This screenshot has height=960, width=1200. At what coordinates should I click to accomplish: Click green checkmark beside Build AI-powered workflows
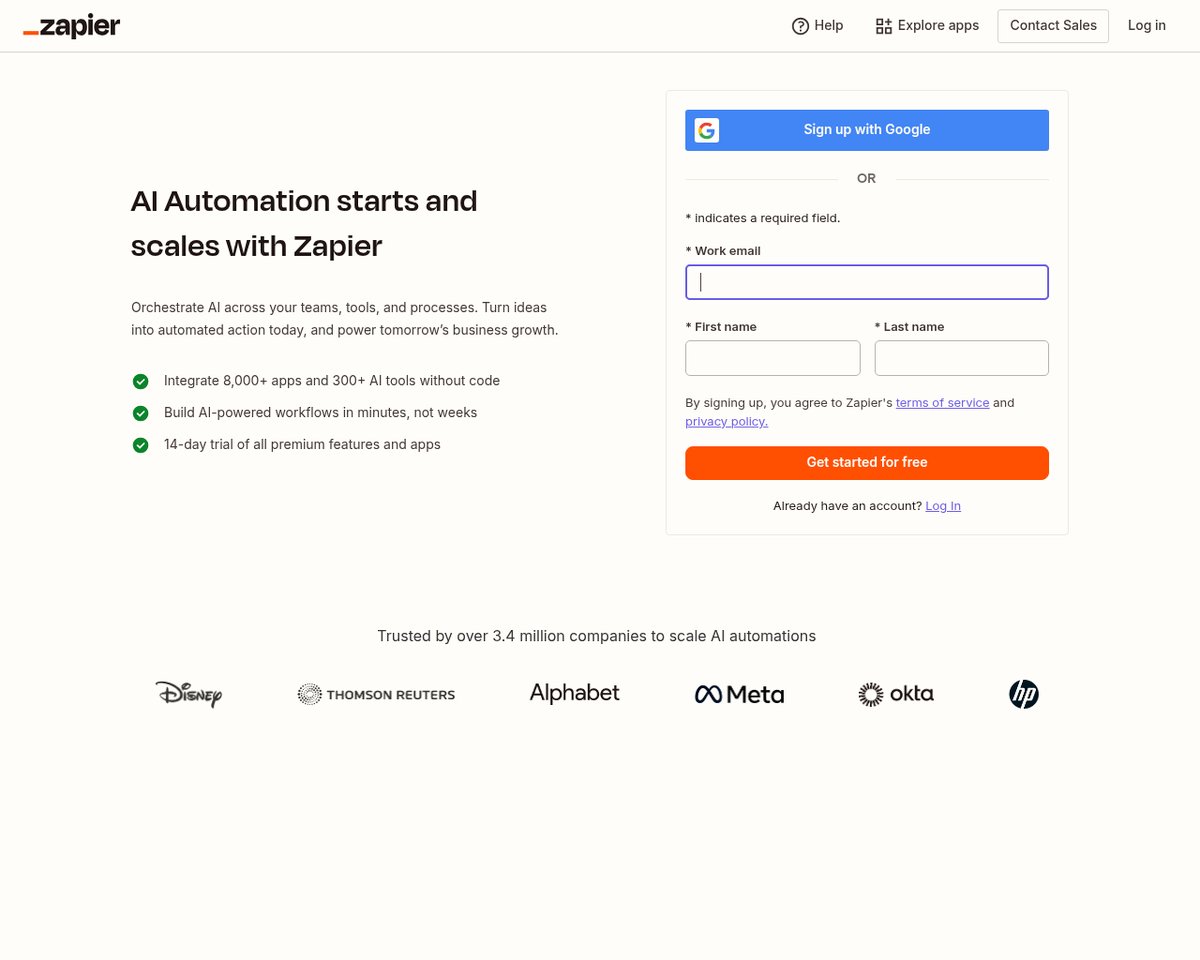[141, 413]
